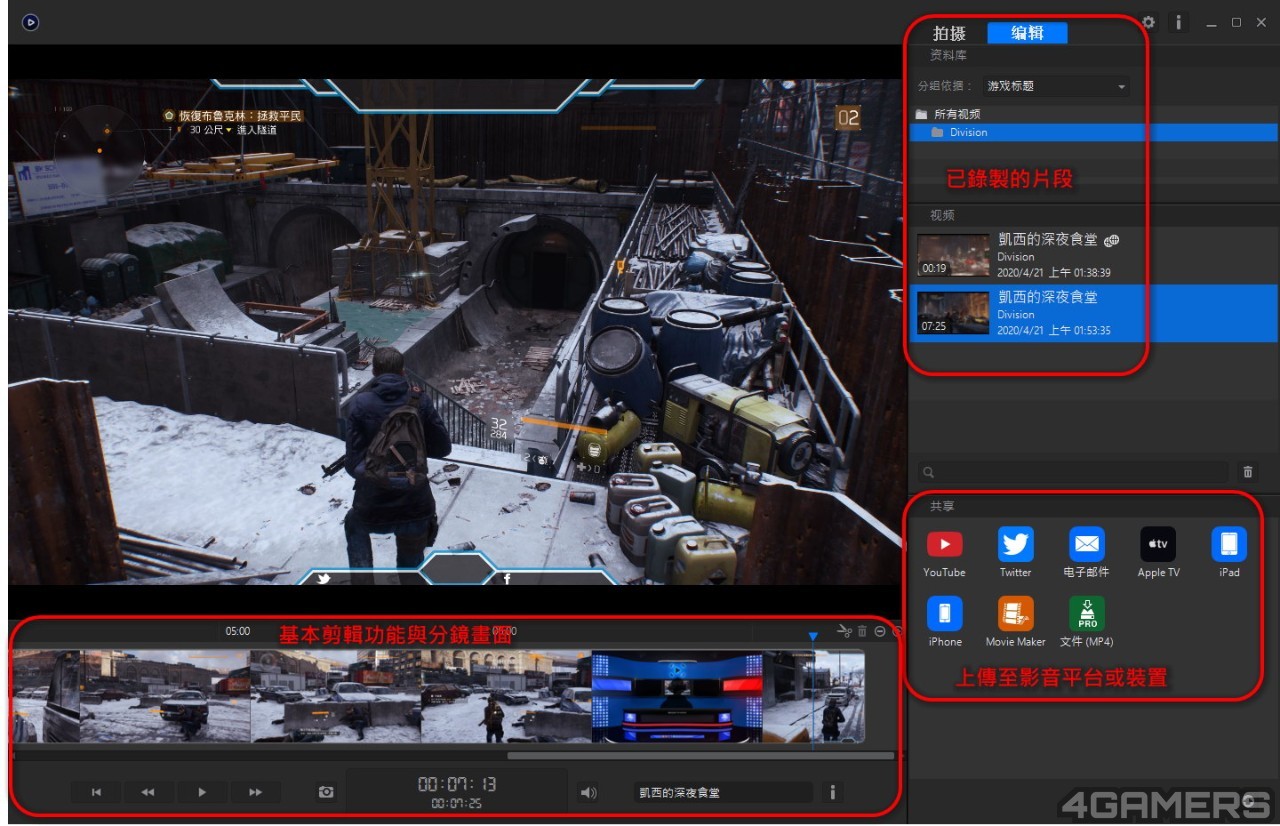The width and height of the screenshot is (1280, 826).
Task: Share video to YouTube
Action: tap(944, 552)
